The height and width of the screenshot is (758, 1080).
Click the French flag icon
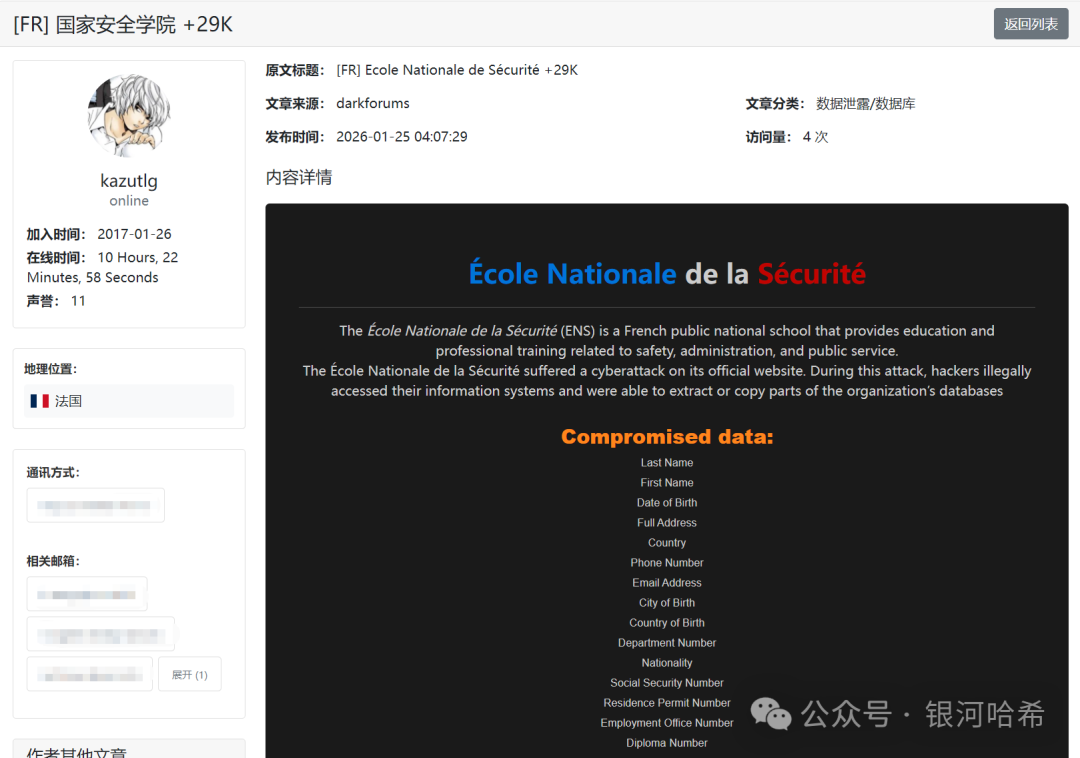coord(39,401)
